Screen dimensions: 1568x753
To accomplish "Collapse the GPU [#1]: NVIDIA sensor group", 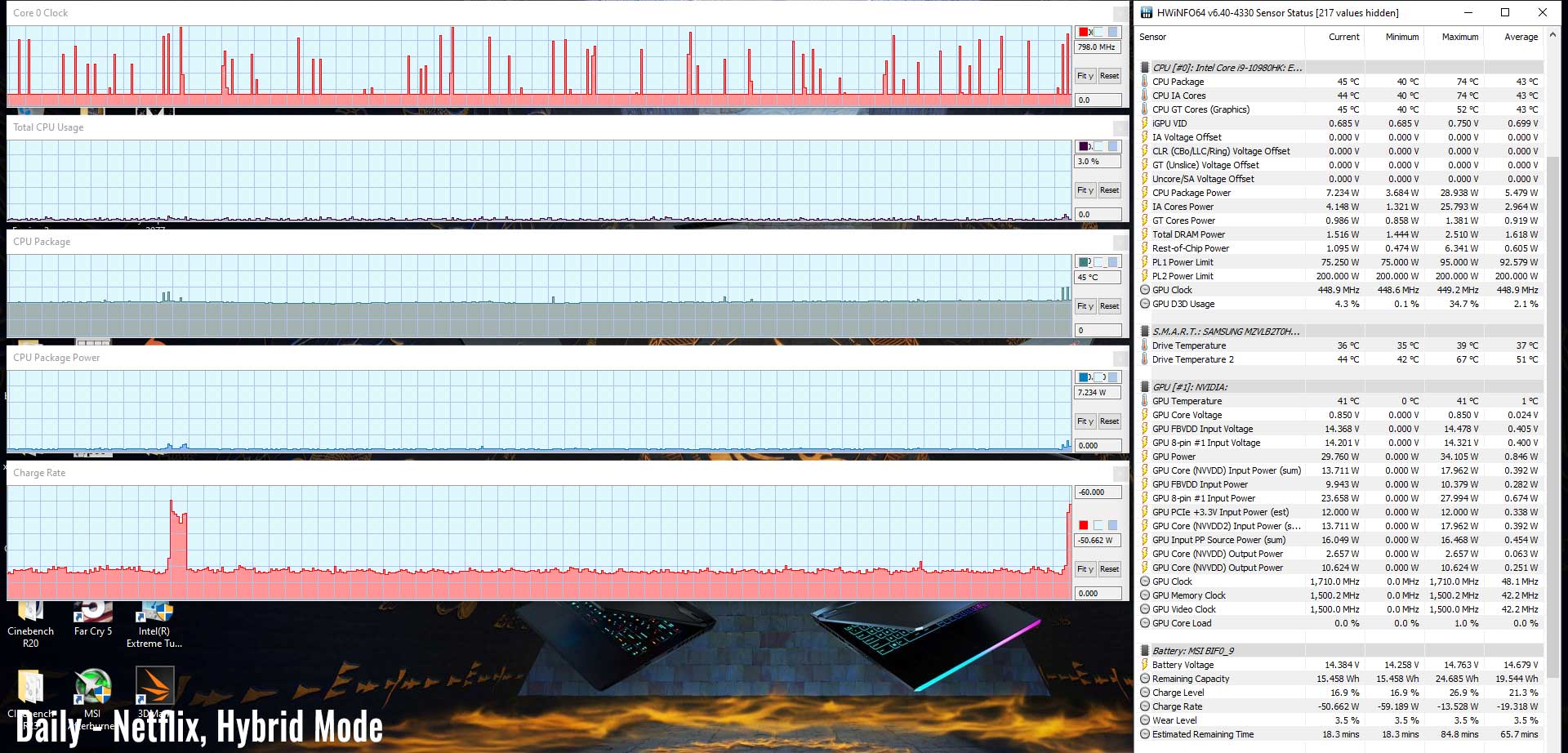I will (1145, 387).
